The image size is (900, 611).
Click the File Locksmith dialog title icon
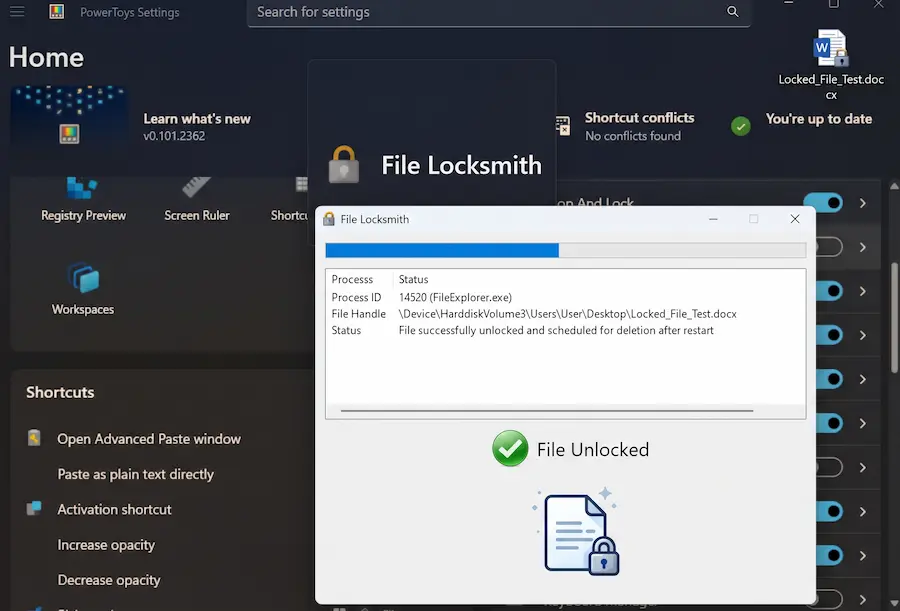(329, 219)
